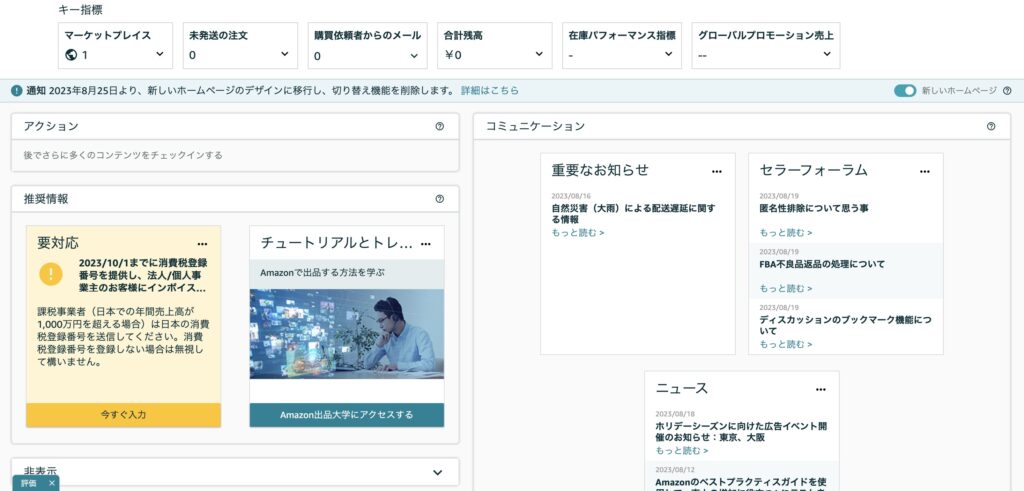Open 自然災害（大雨）による配送遅延 headline
The image size is (1024, 491).
pyautogui.click(x=633, y=214)
